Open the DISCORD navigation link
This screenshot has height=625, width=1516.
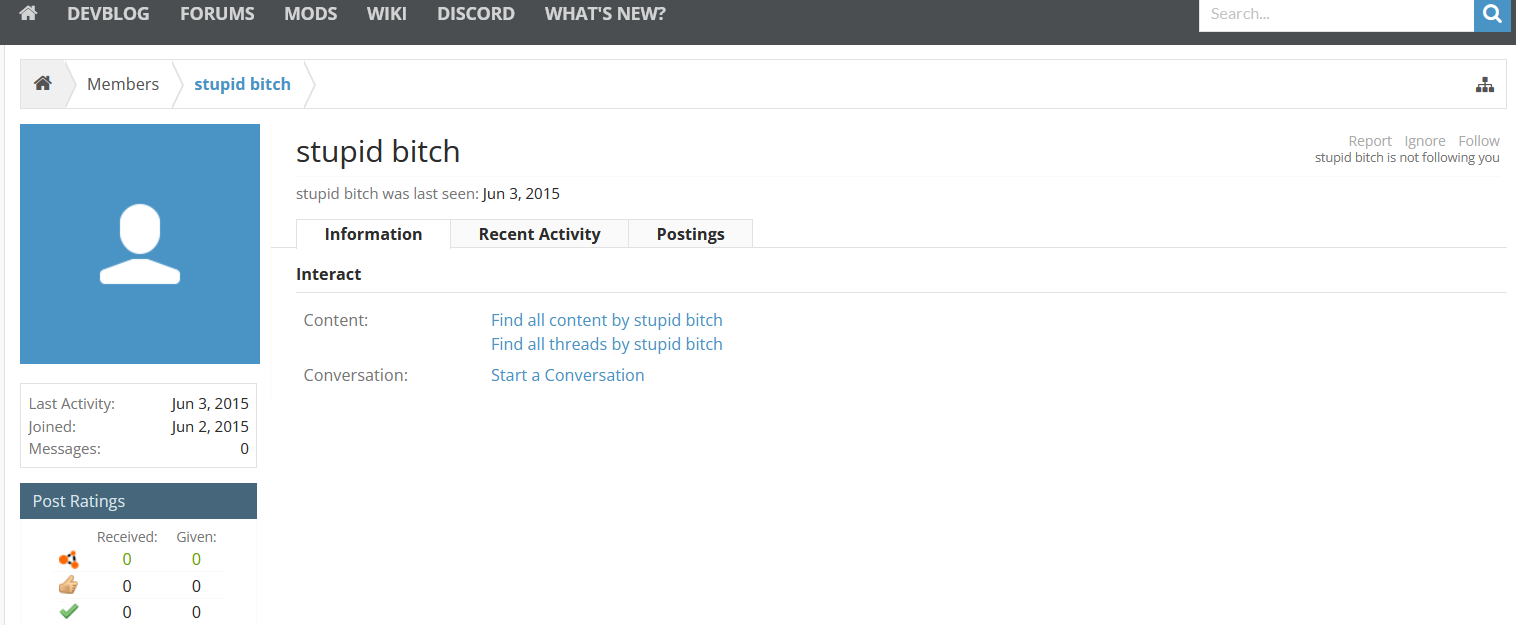(x=476, y=14)
